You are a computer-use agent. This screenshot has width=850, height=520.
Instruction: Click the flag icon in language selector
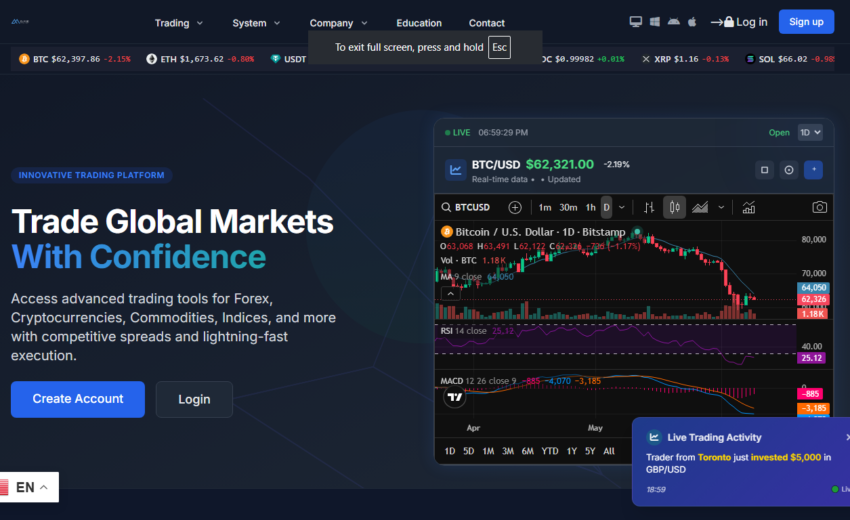tap(4, 487)
